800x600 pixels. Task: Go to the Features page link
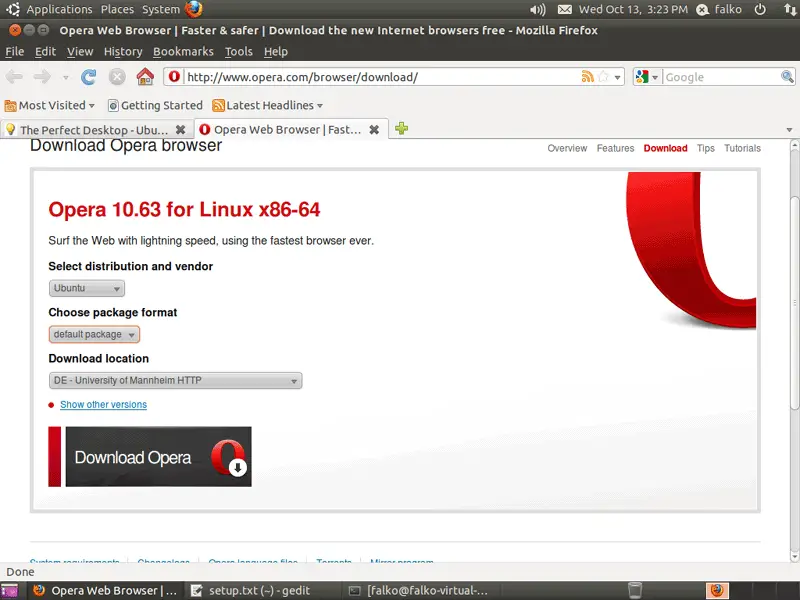coord(615,148)
